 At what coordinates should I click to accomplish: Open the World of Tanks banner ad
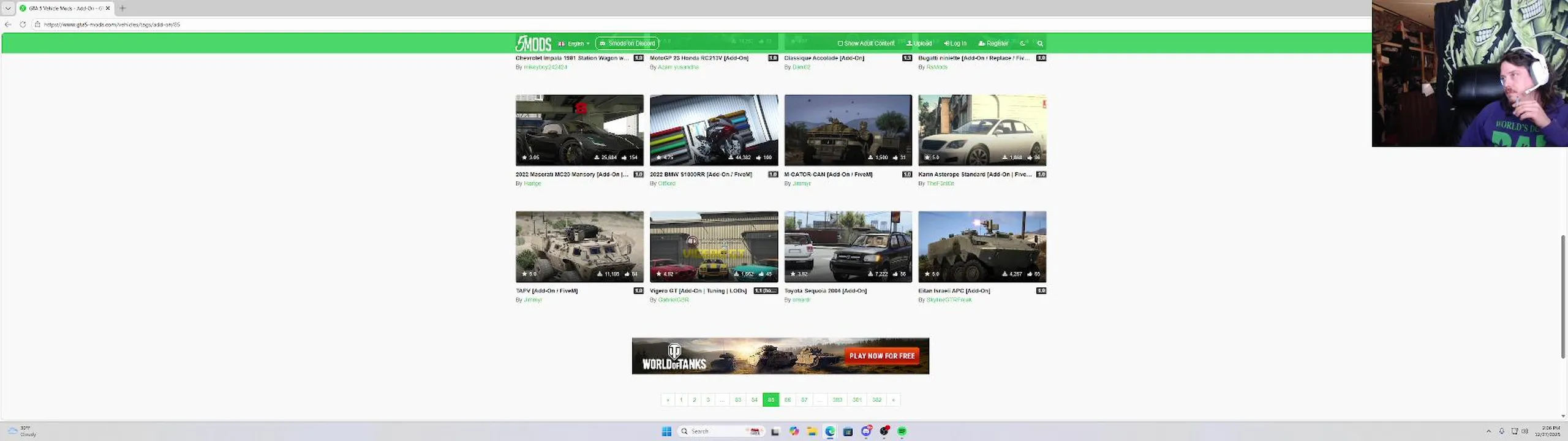[780, 356]
